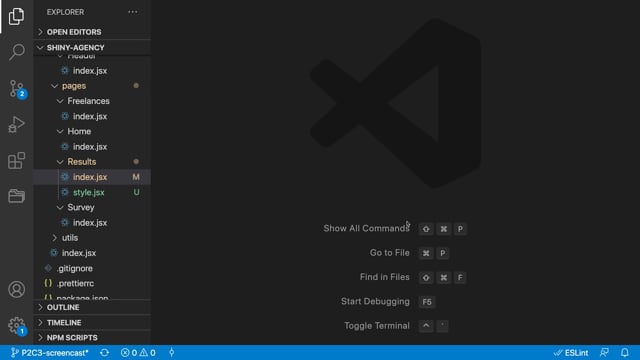Open the Search view

pyautogui.click(x=16, y=52)
